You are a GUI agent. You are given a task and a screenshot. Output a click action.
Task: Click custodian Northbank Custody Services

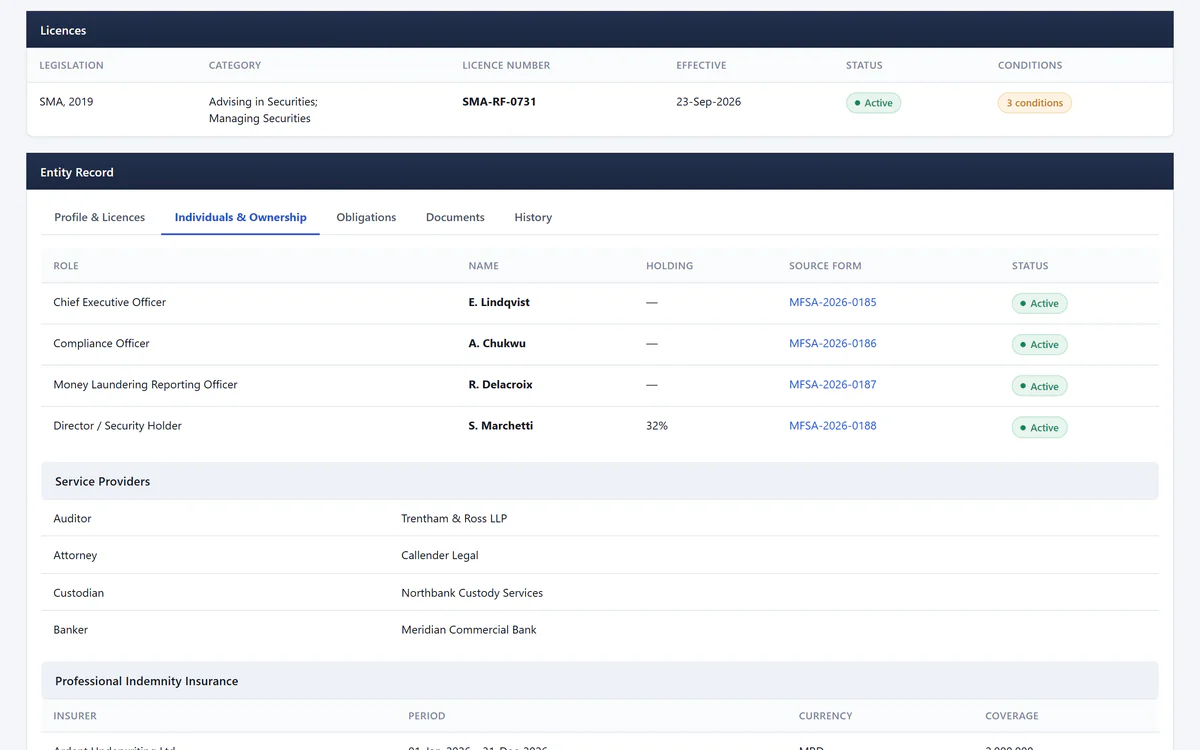tap(472, 593)
